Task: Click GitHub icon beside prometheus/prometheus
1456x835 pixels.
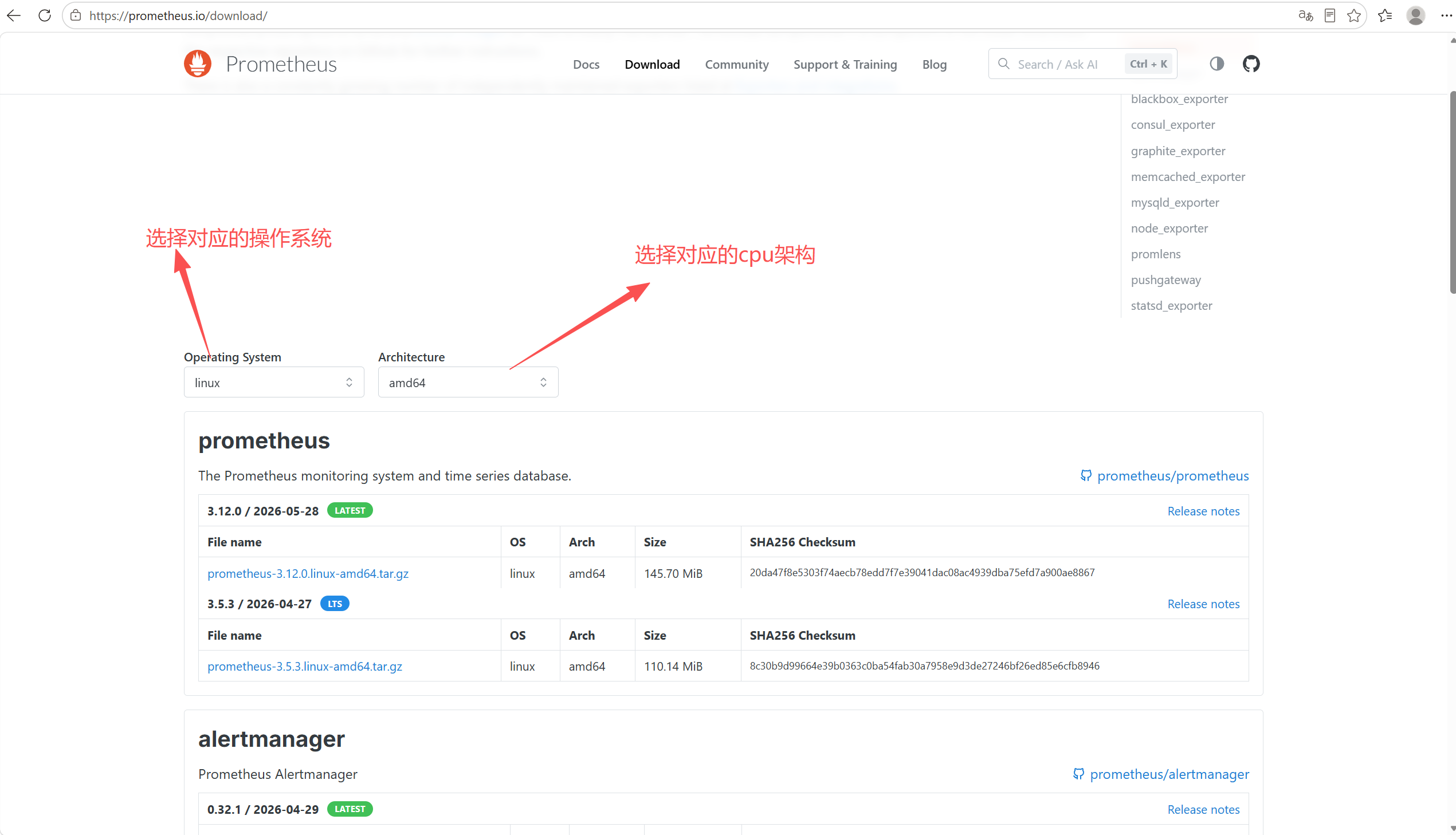Action: click(1086, 475)
